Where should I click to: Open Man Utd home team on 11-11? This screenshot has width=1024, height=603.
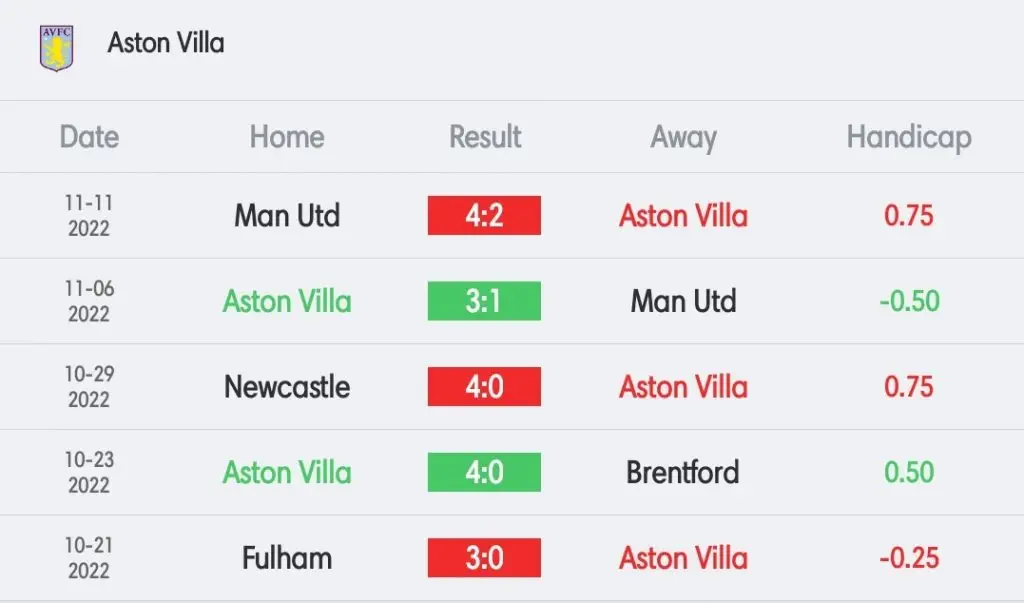287,216
